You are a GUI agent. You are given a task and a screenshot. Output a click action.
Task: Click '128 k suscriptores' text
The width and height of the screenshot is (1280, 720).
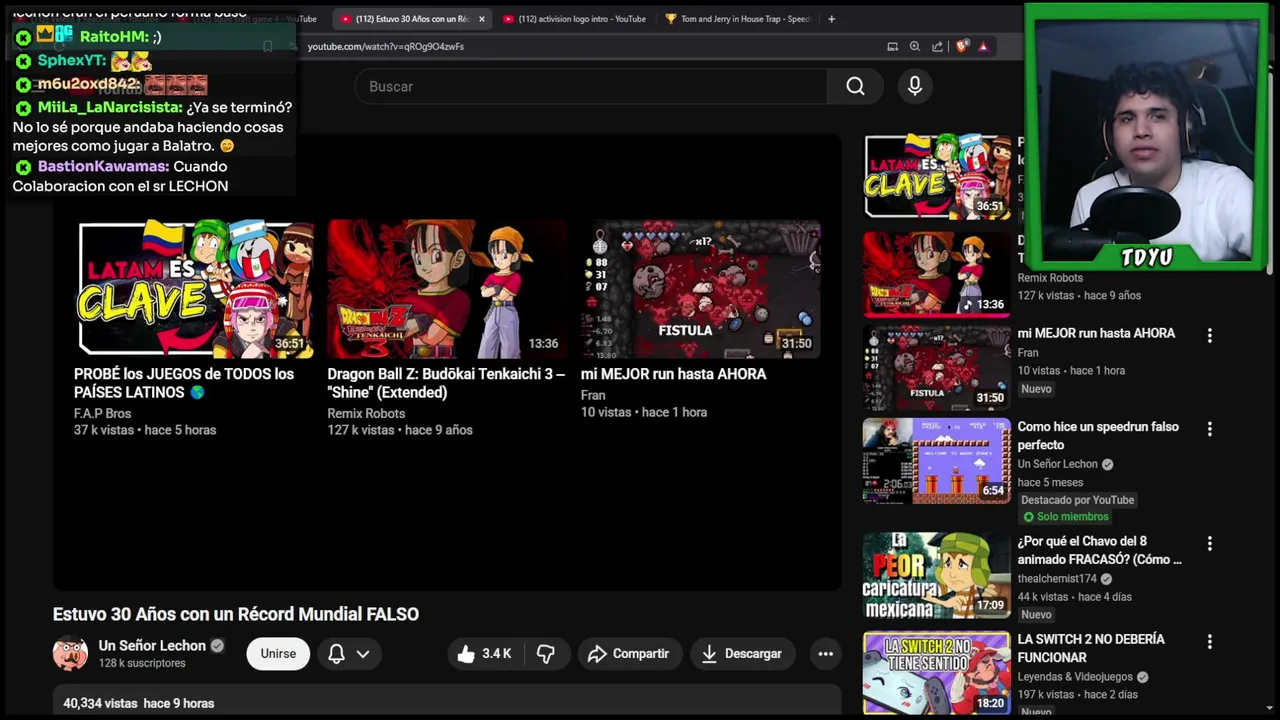click(142, 664)
